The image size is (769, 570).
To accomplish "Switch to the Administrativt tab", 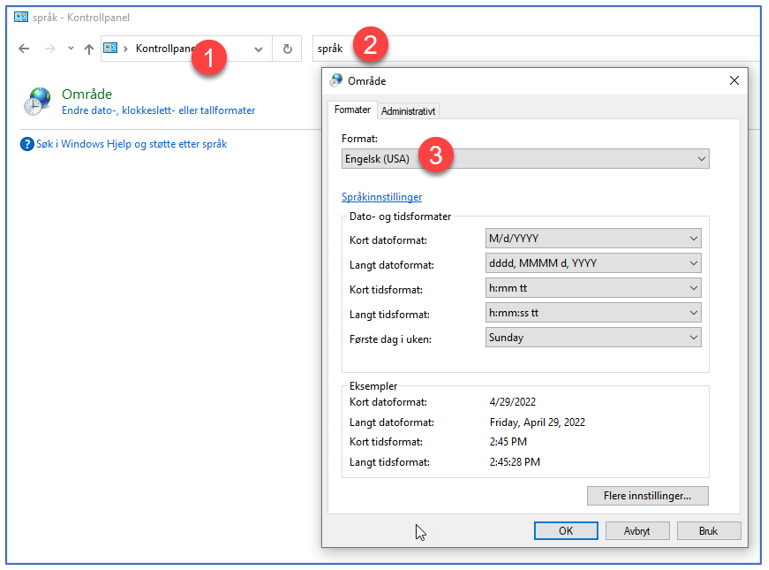I will click(x=408, y=111).
